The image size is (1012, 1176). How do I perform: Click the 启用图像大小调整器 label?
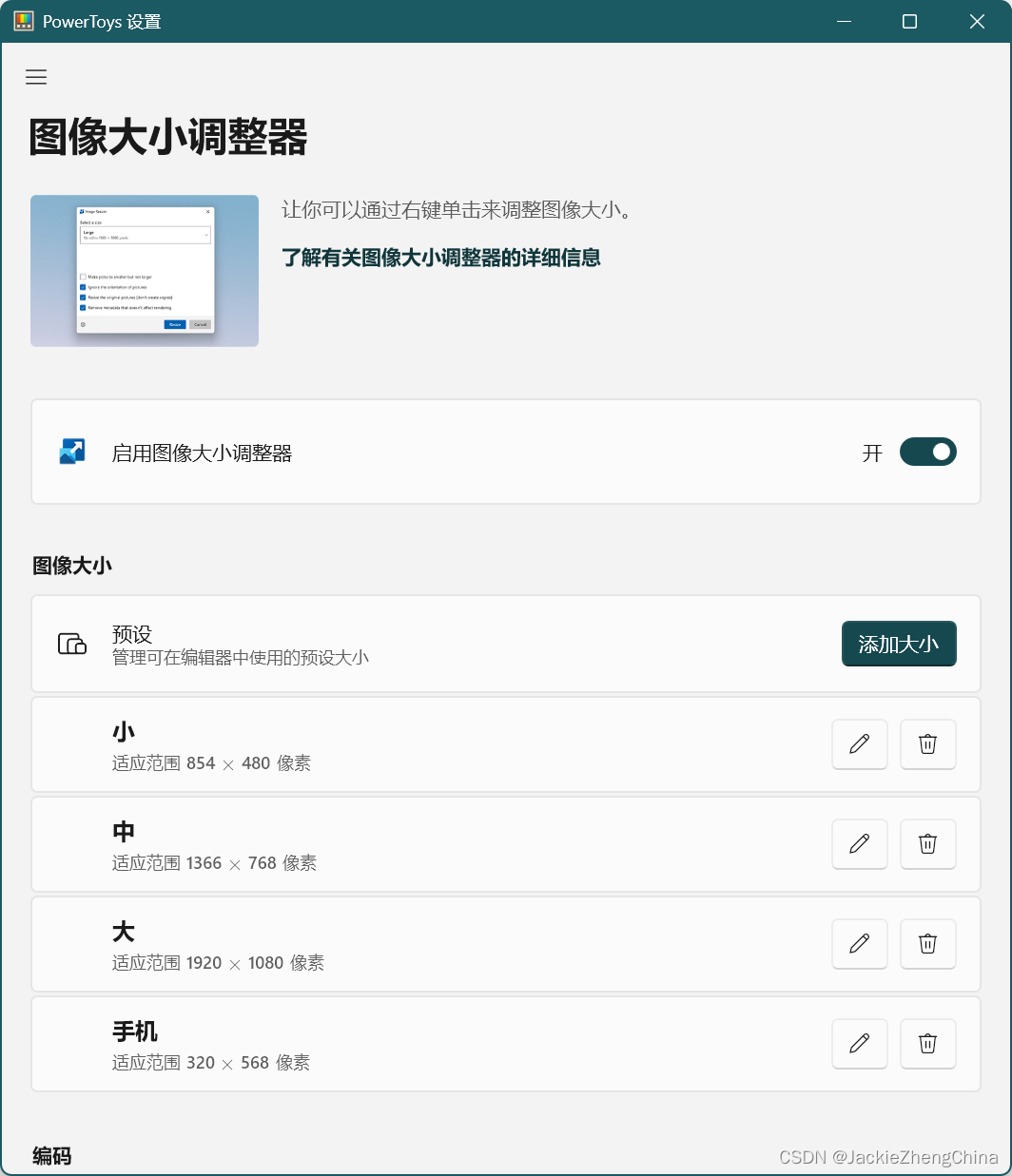(202, 453)
